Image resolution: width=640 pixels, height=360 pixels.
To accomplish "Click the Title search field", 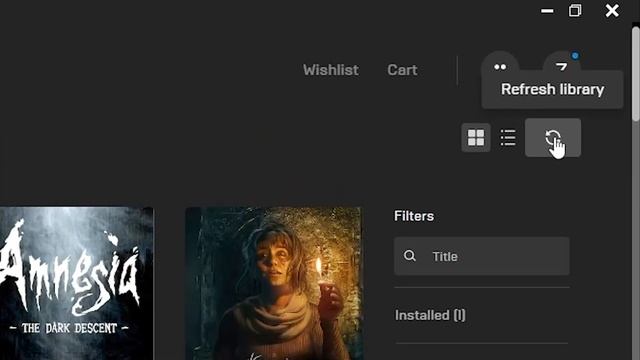I will (x=482, y=256).
